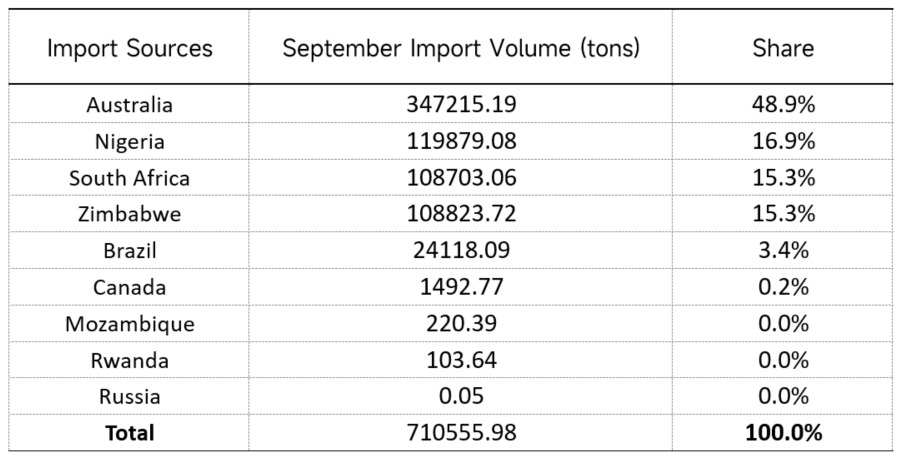
Task: Select the Australia row label
Action: [x=130, y=105]
